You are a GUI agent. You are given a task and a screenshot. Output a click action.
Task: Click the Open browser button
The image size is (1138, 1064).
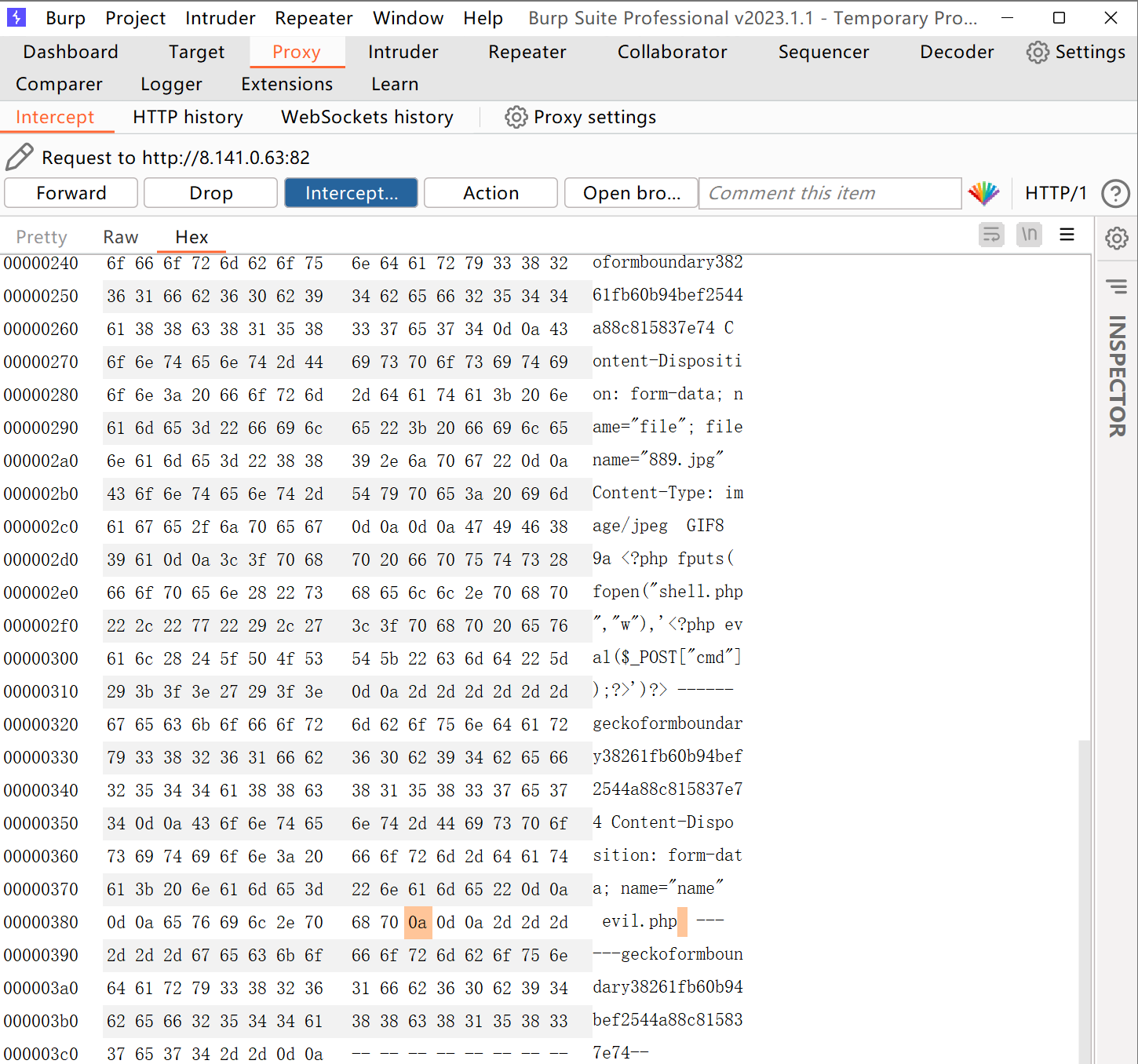coord(631,193)
